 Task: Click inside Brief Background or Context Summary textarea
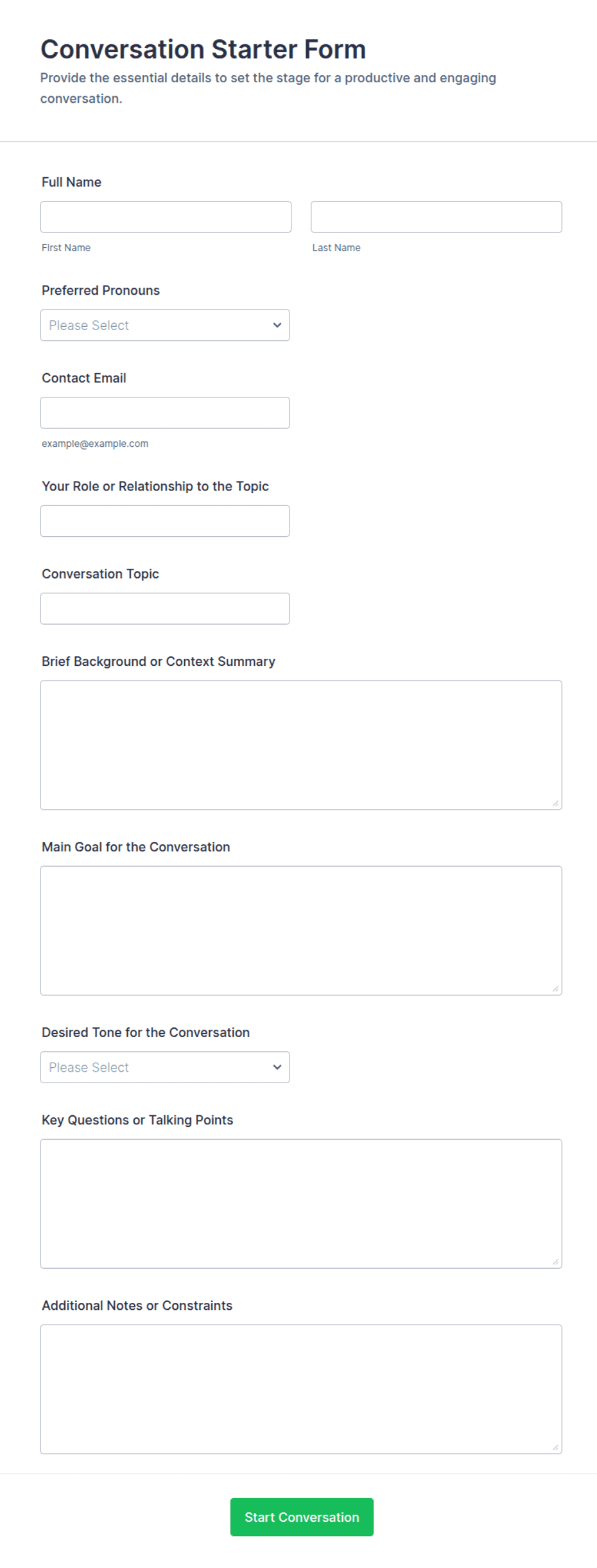301,745
